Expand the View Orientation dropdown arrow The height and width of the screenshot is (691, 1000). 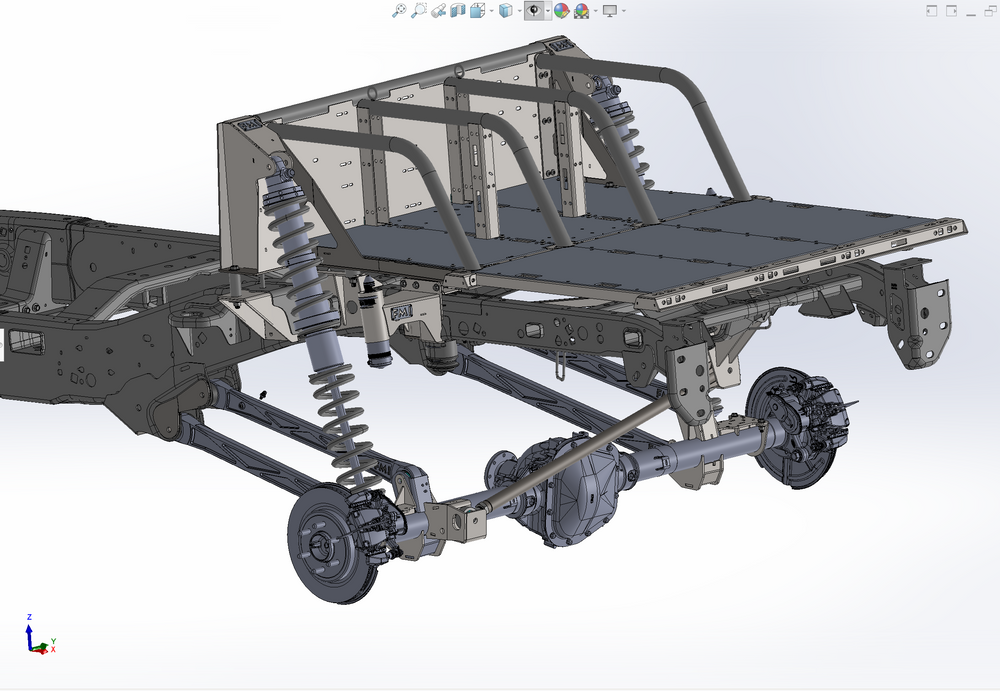[x=491, y=11]
